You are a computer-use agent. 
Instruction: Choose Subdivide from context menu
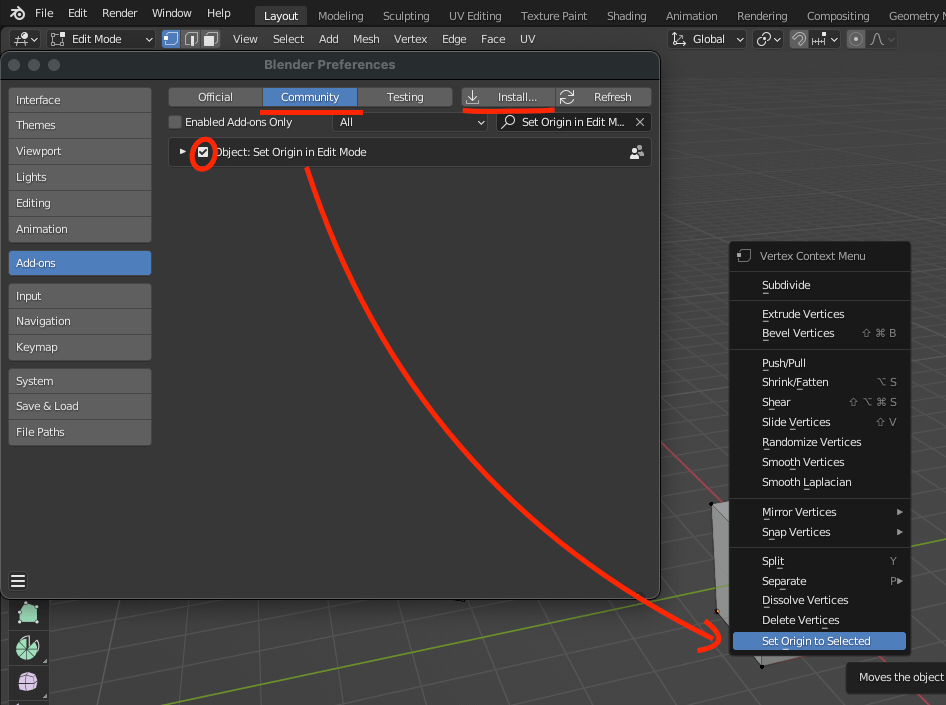(819, 285)
